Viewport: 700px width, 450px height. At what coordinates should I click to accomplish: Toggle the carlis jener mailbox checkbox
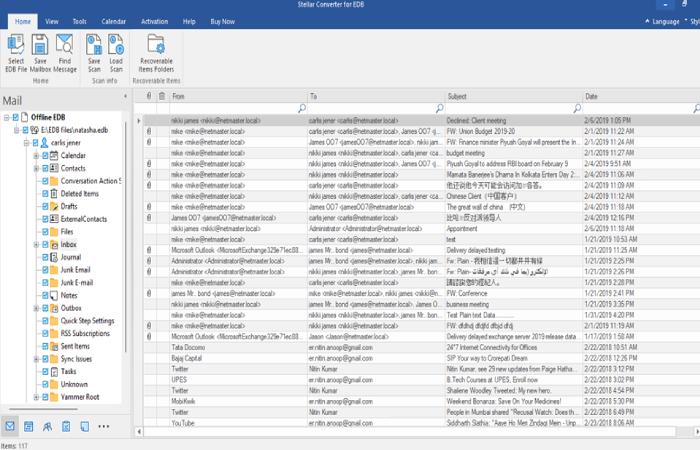coord(35,143)
